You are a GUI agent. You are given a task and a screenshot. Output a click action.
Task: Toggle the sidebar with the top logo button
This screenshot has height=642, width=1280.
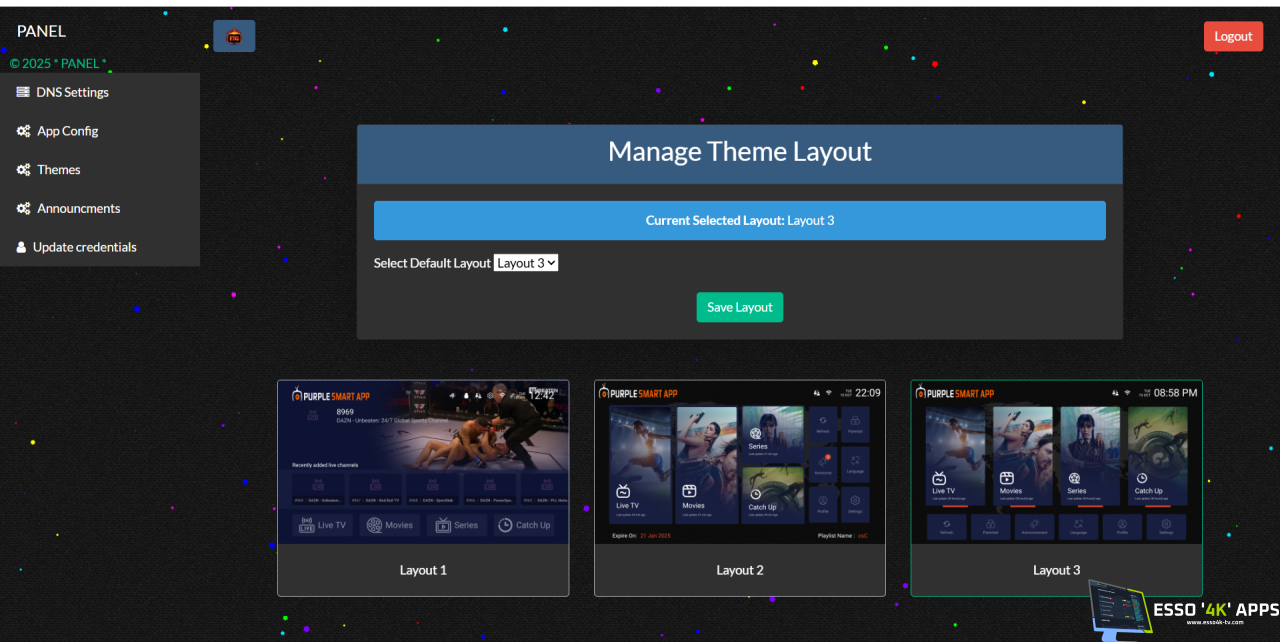[234, 36]
